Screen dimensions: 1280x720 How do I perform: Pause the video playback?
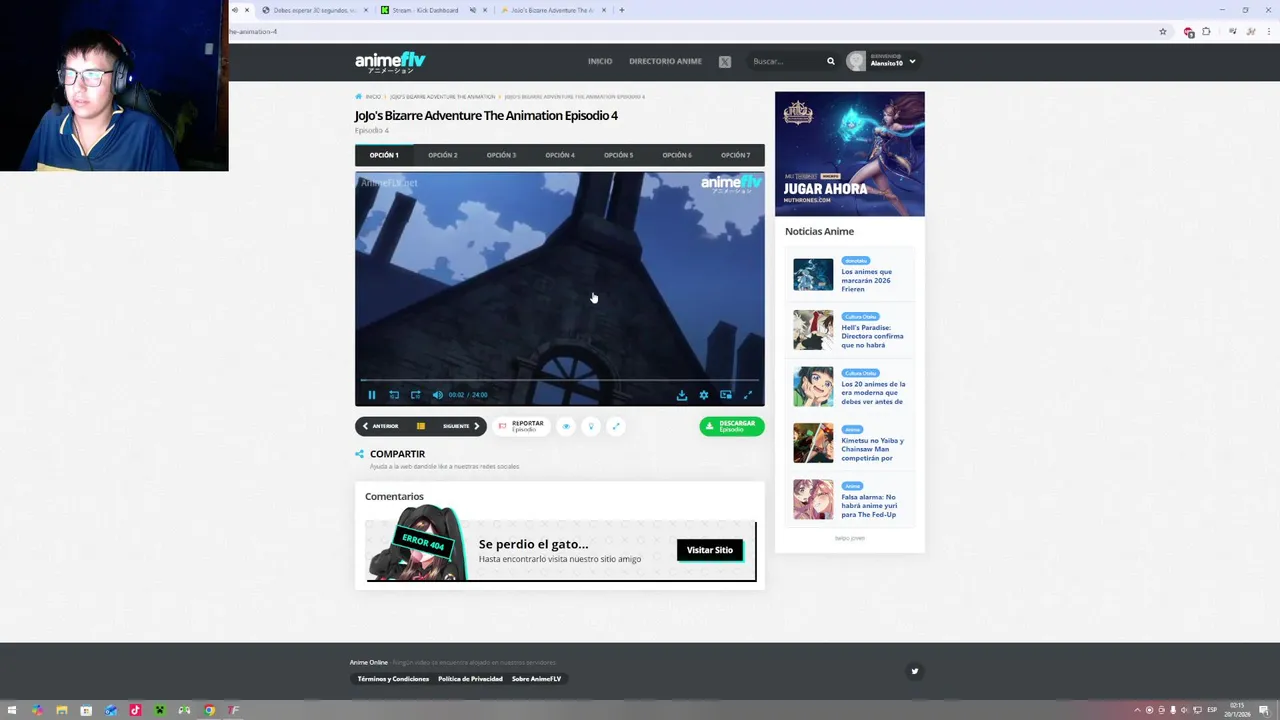click(371, 395)
